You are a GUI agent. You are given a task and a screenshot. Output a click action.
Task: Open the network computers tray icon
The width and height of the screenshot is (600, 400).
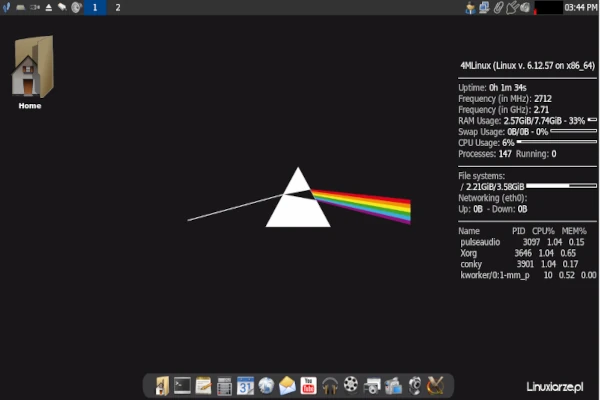tap(484, 8)
